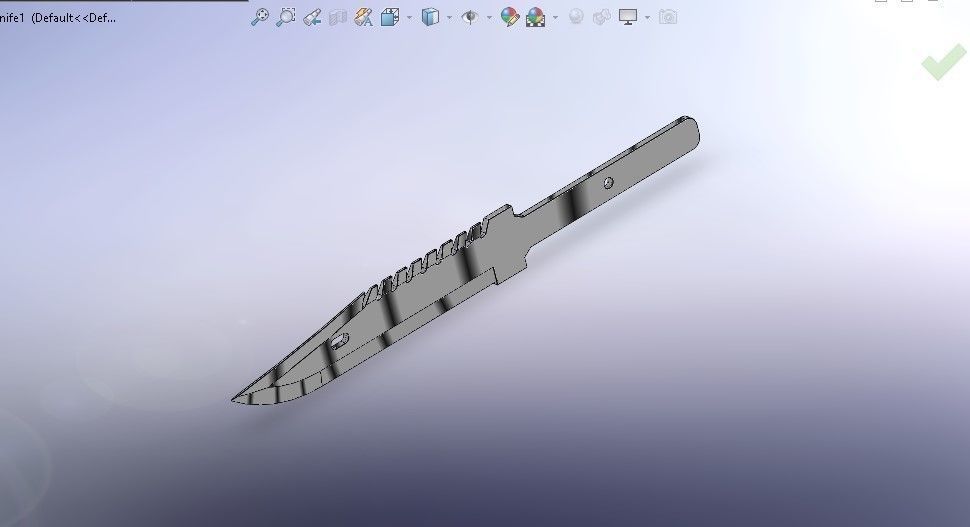Image resolution: width=970 pixels, height=527 pixels.
Task: Select Zoom to Area tool
Action: pos(286,17)
